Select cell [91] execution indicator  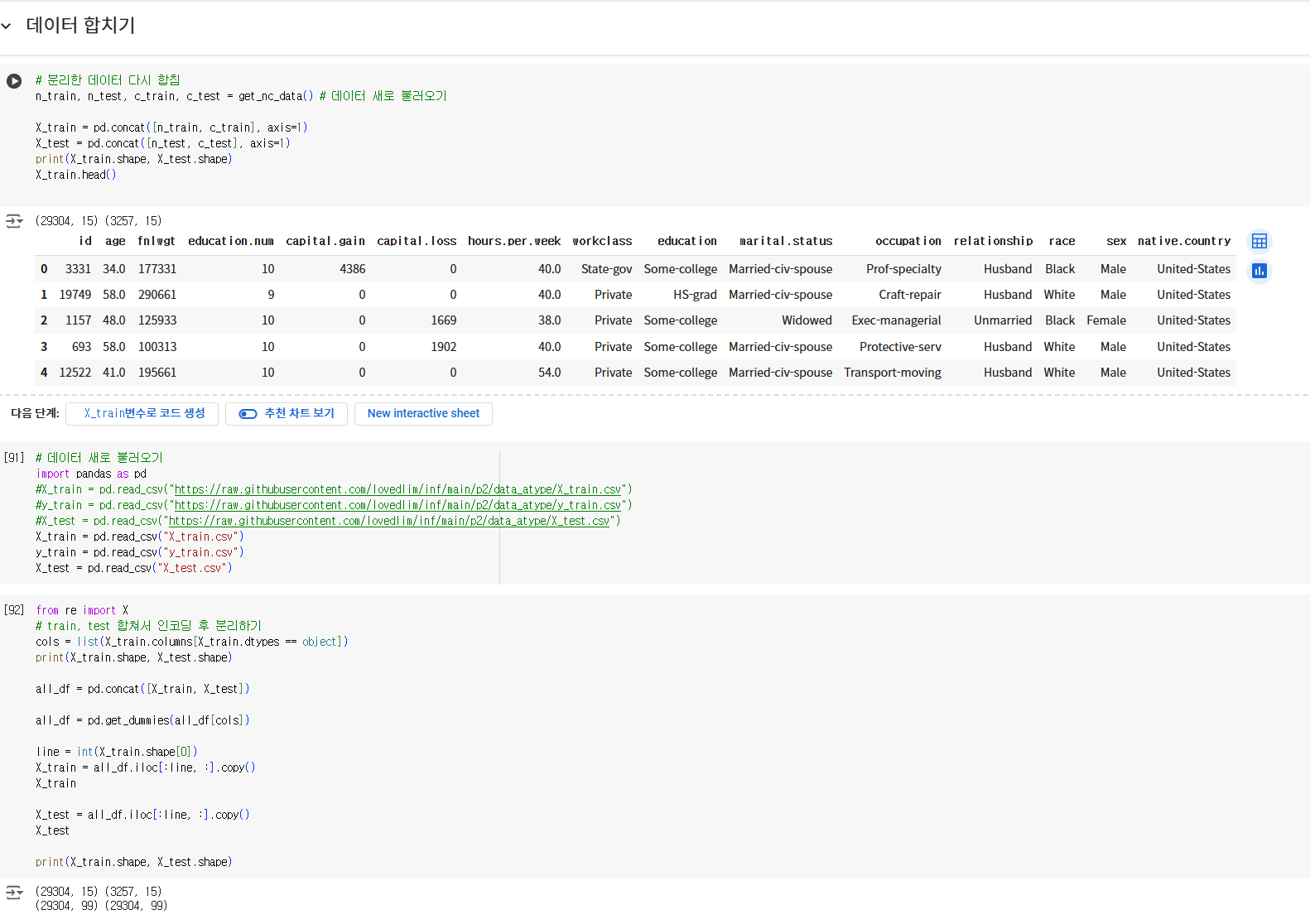coord(14,458)
